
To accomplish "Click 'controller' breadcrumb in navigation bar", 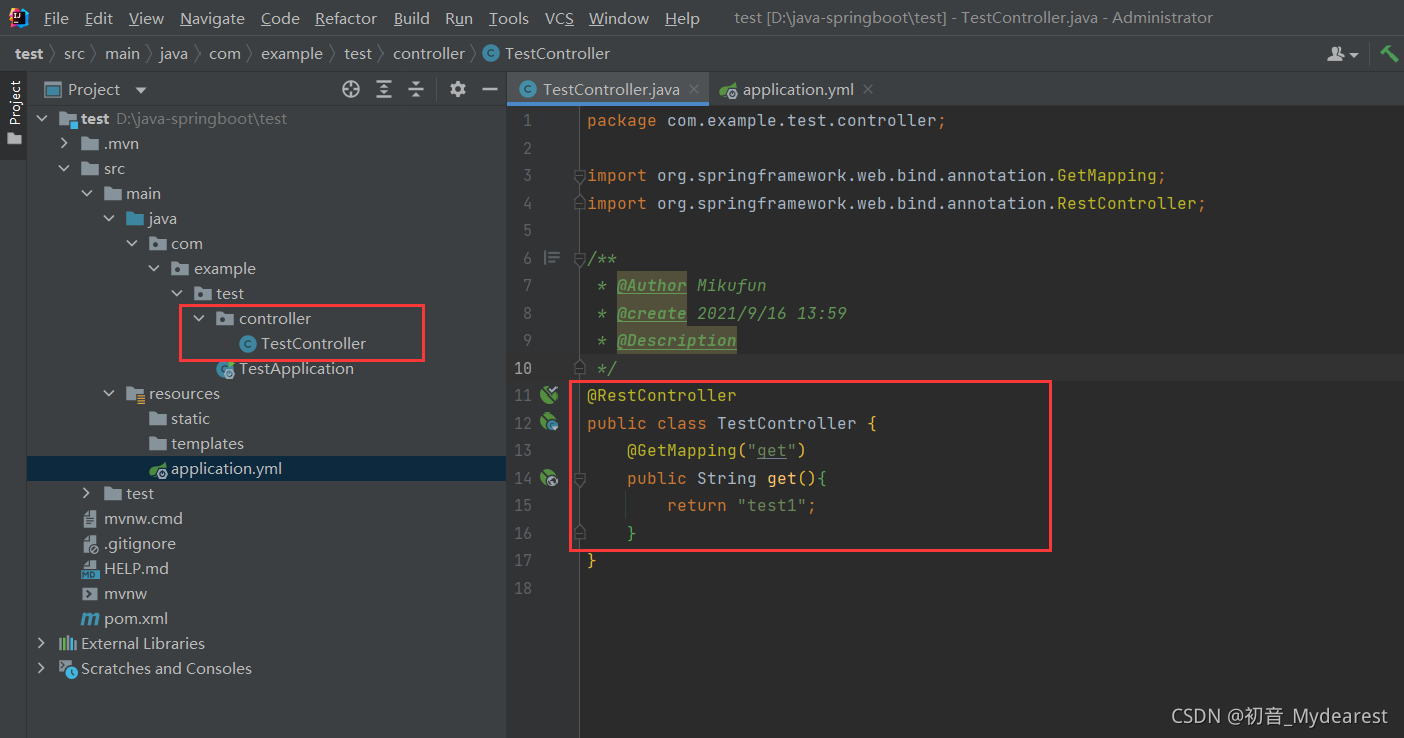I will 429,53.
